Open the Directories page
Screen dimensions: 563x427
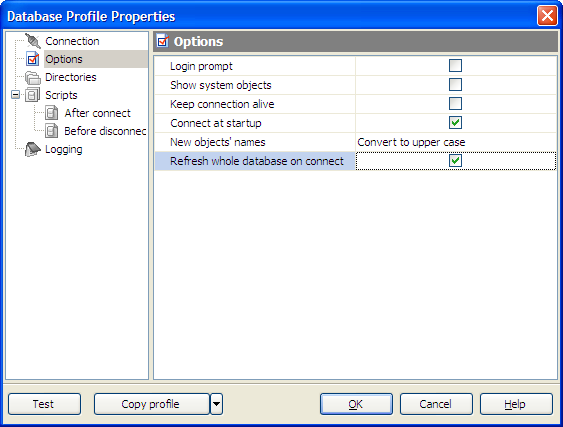coord(71,77)
